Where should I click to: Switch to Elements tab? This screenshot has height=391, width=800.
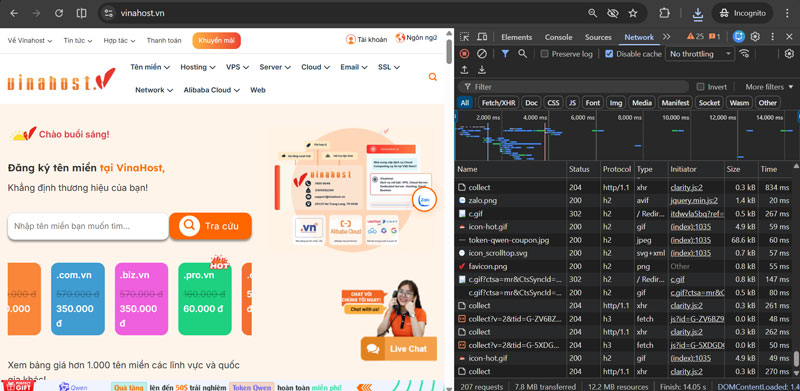[516, 37]
